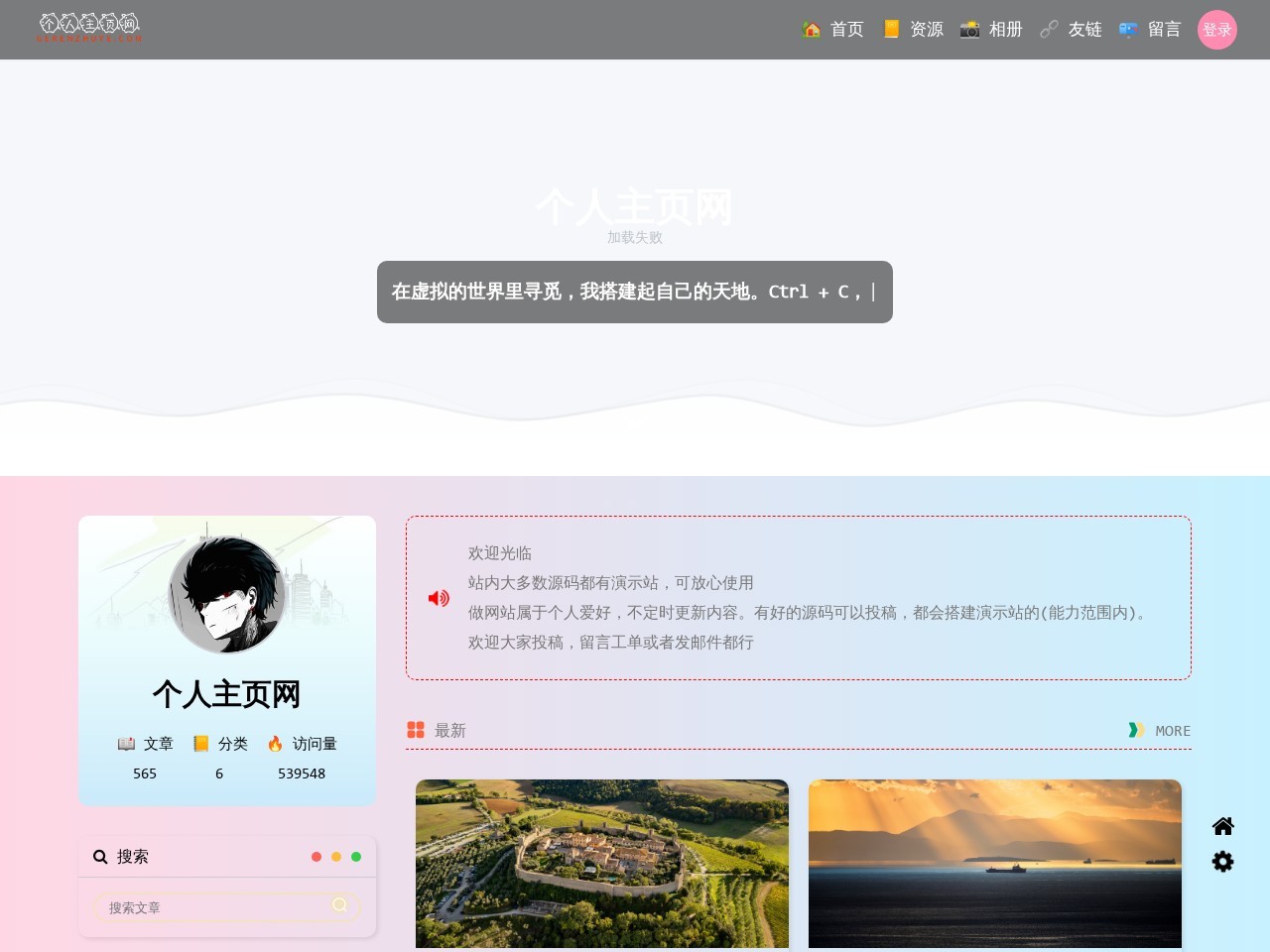Open the sunset sea post thumbnail

[x=995, y=864]
